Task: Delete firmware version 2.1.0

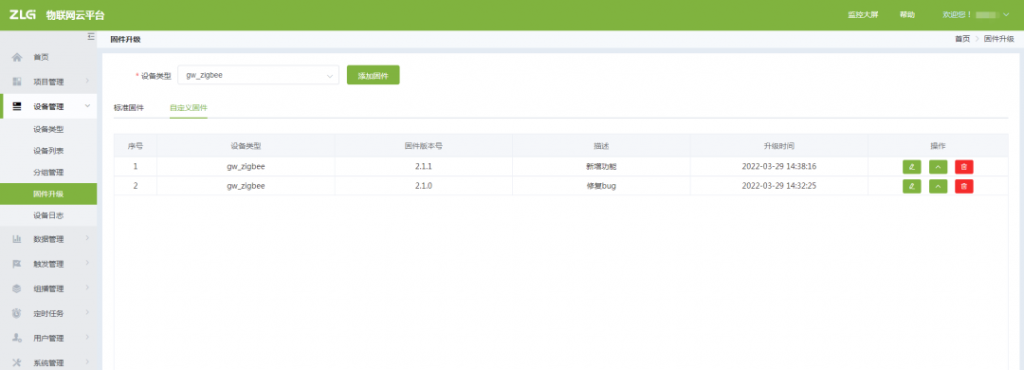Action: 964,187
